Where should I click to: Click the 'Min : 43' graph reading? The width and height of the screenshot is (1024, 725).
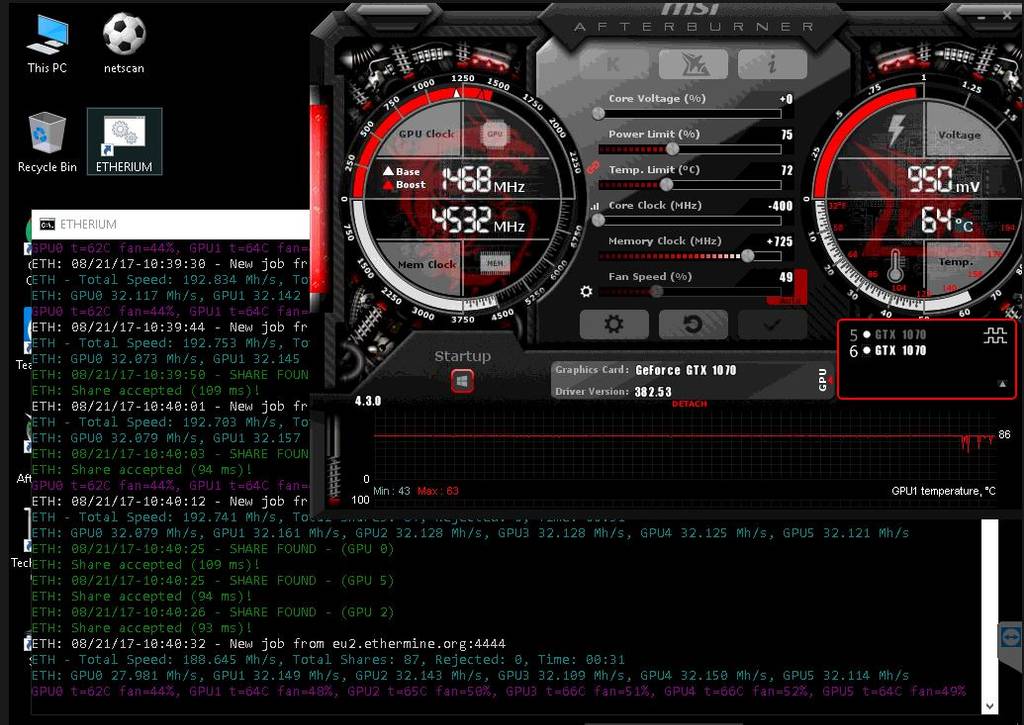pyautogui.click(x=392, y=491)
